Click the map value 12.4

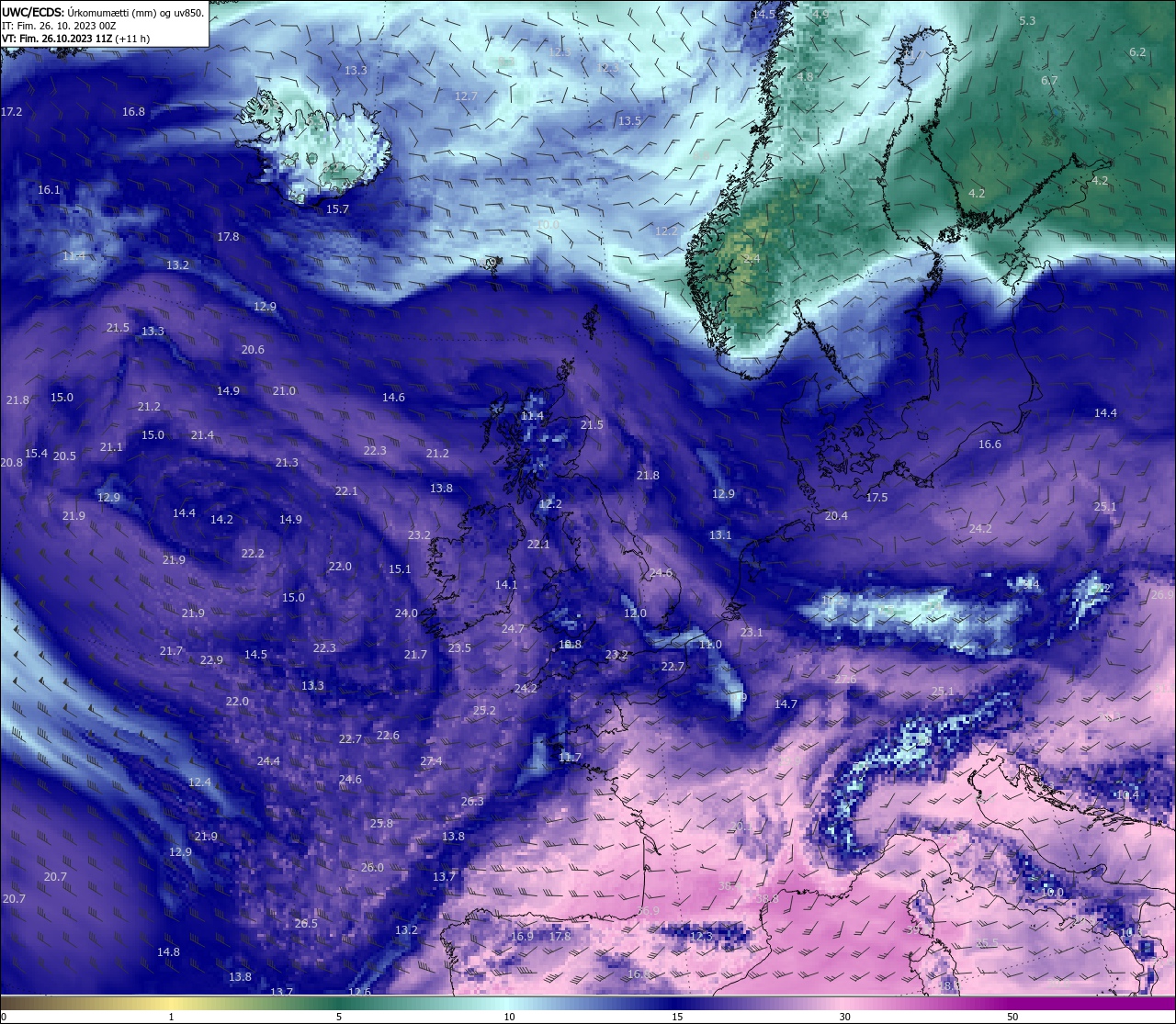tap(199, 782)
